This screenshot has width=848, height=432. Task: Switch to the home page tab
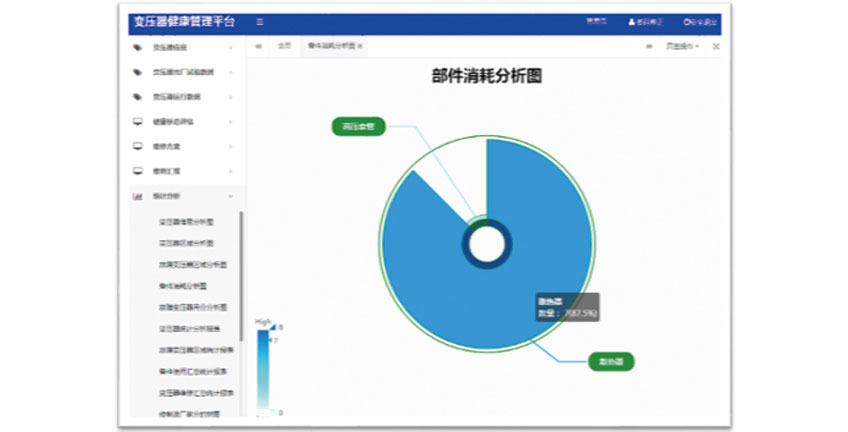pos(284,46)
